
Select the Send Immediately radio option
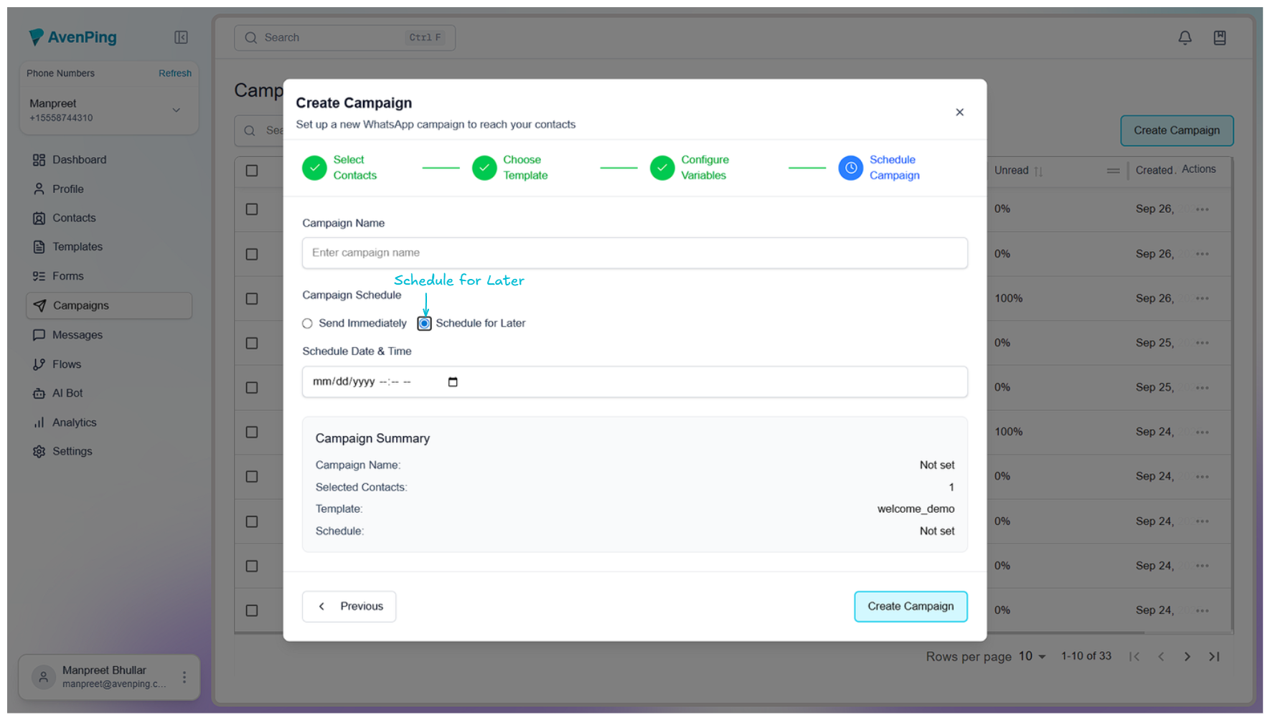308,324
